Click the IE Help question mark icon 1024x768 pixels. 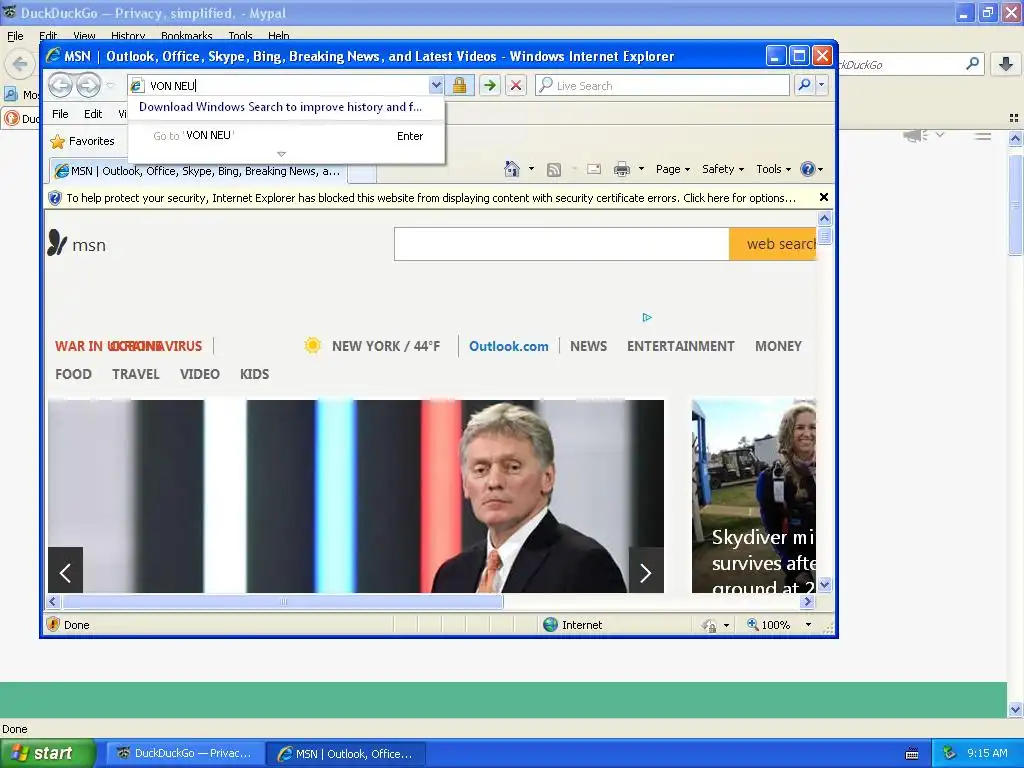click(x=808, y=169)
